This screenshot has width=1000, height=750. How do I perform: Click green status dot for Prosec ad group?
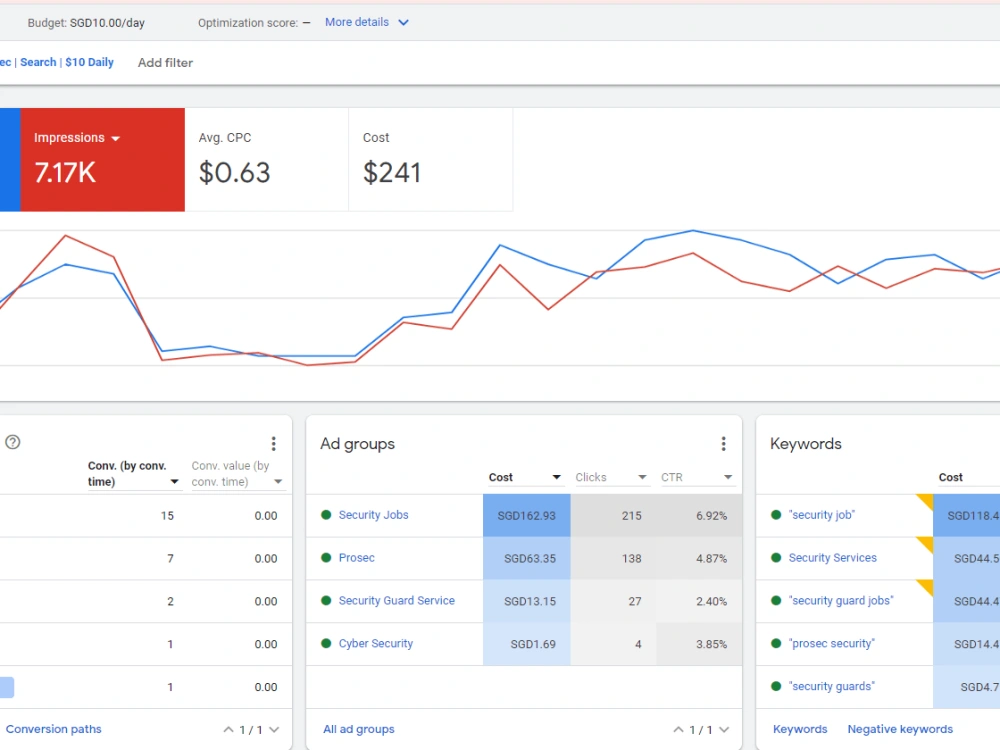[326, 557]
